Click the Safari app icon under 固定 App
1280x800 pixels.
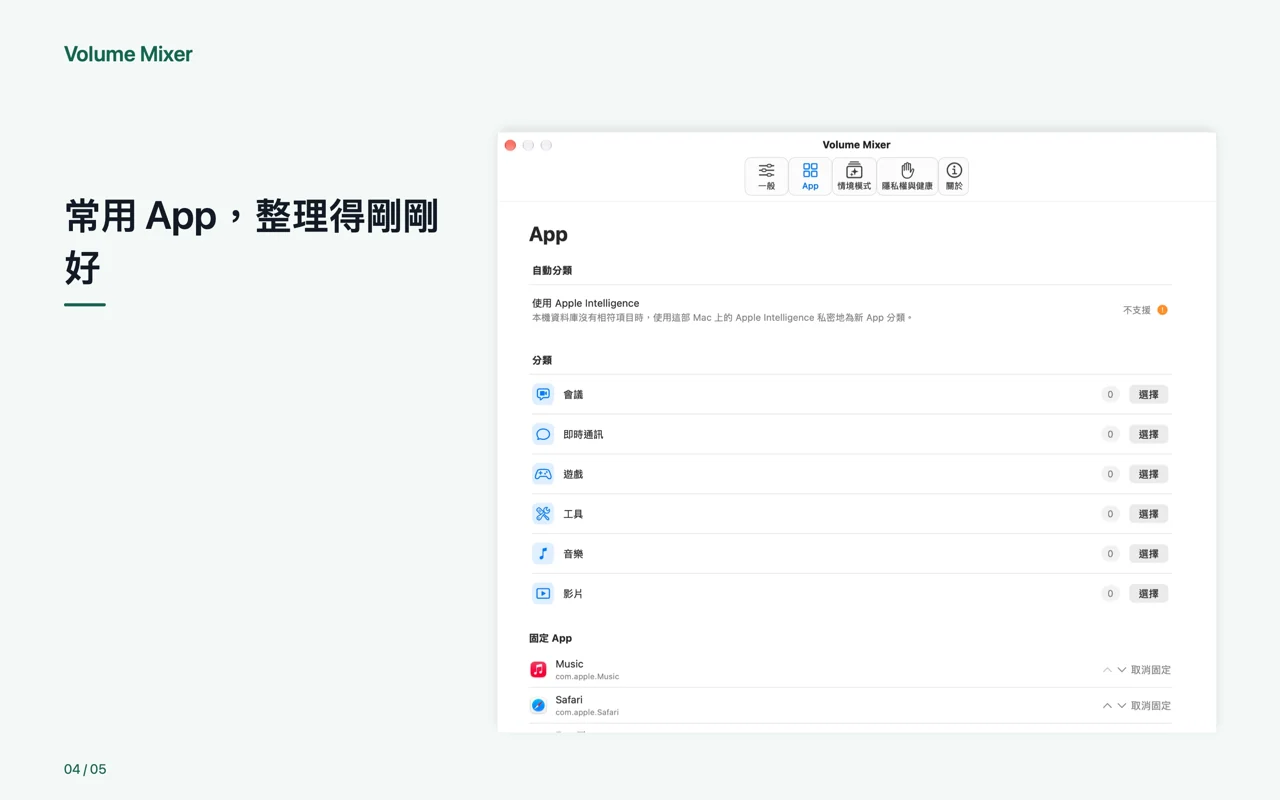point(538,705)
